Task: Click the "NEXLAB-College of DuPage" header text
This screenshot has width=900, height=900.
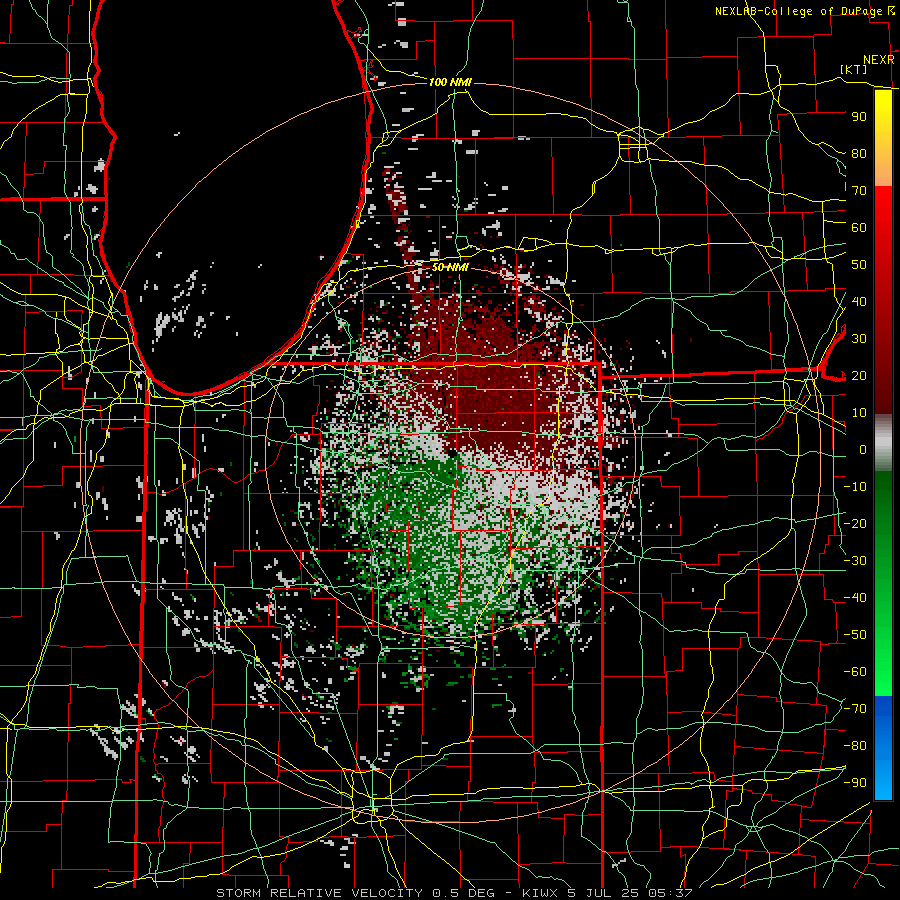Action: pos(800,11)
